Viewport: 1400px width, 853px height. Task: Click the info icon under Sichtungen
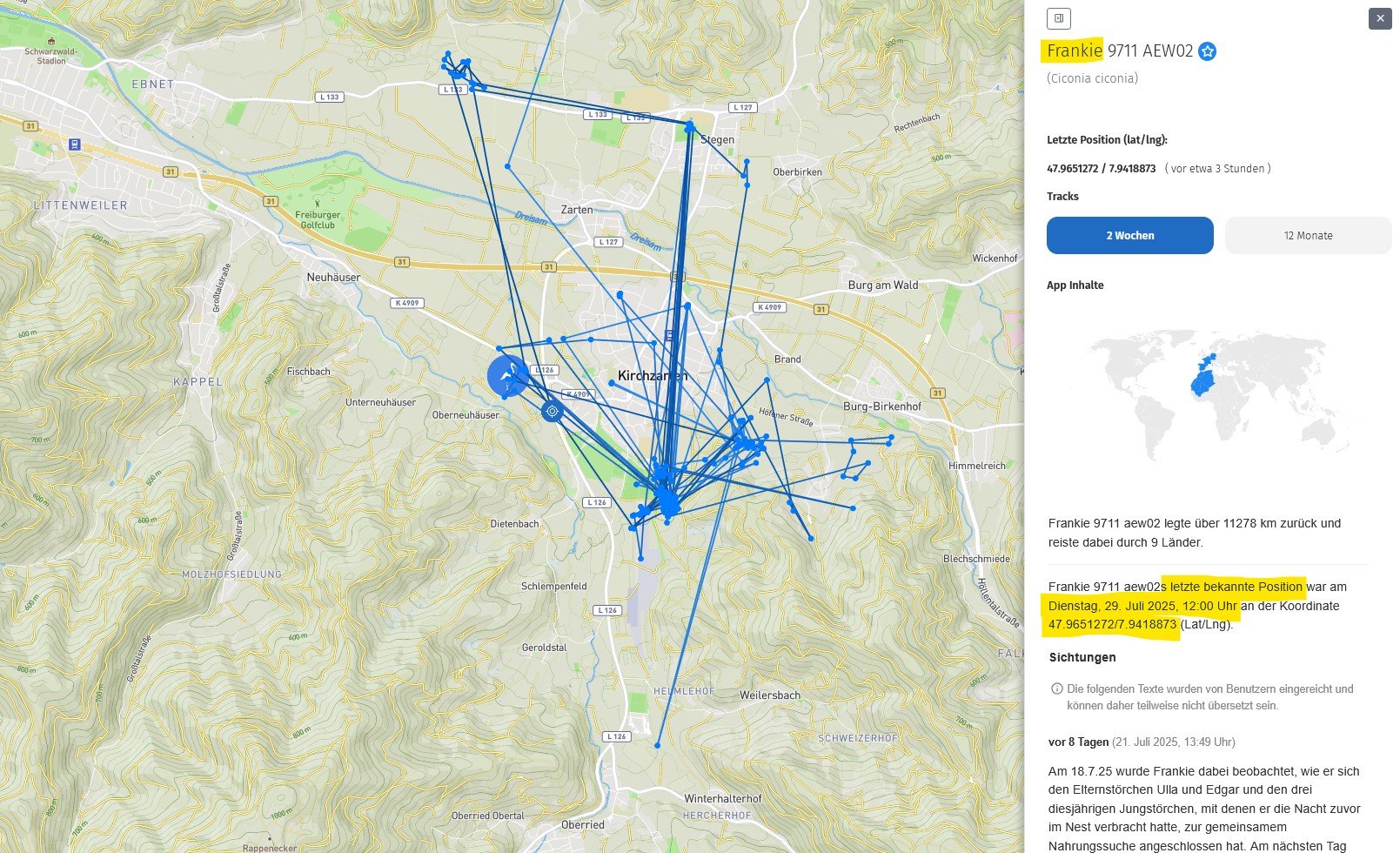click(x=1056, y=688)
